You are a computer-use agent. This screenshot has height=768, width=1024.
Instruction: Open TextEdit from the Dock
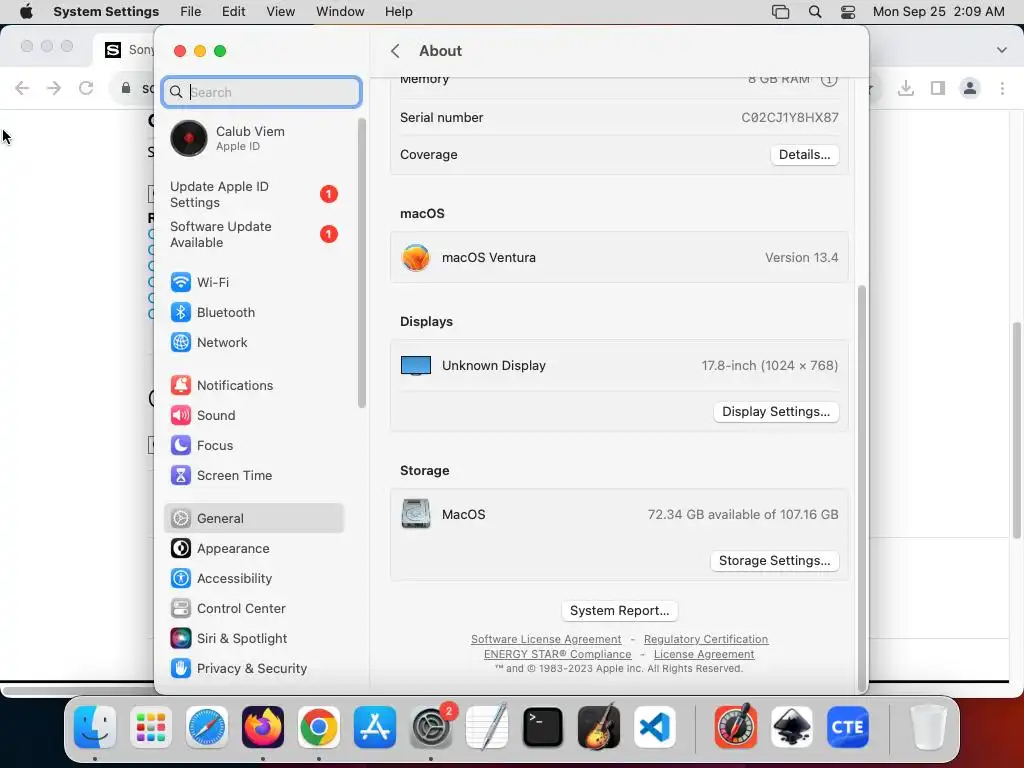click(487, 727)
